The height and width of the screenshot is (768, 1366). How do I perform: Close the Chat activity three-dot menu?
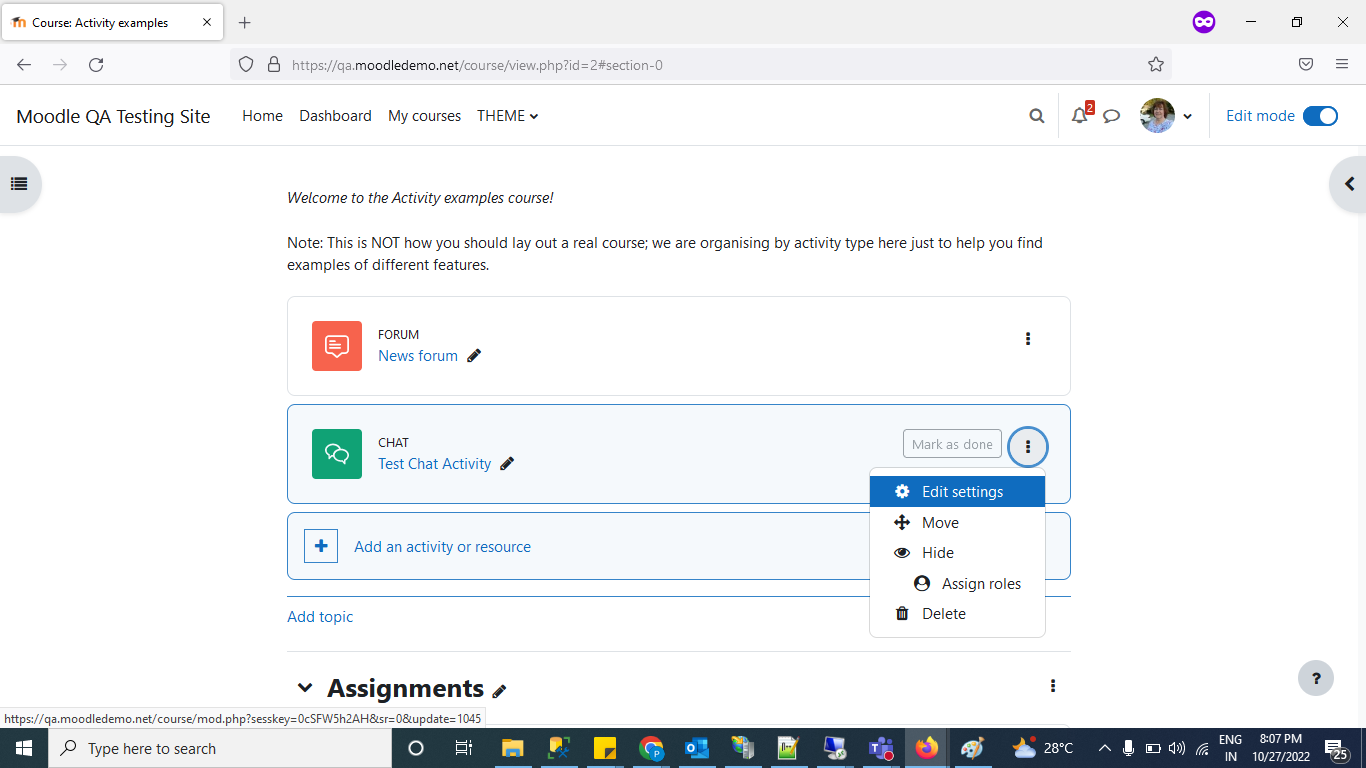pos(1028,446)
